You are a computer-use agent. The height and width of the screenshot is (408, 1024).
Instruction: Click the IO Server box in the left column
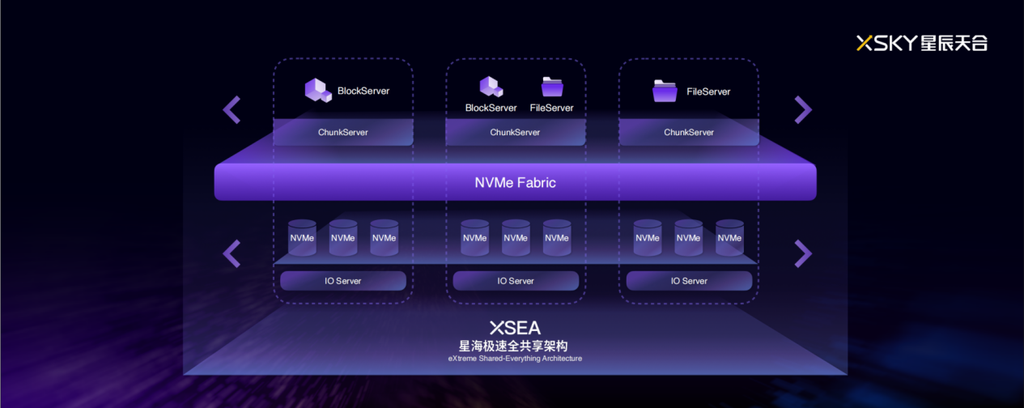343,281
